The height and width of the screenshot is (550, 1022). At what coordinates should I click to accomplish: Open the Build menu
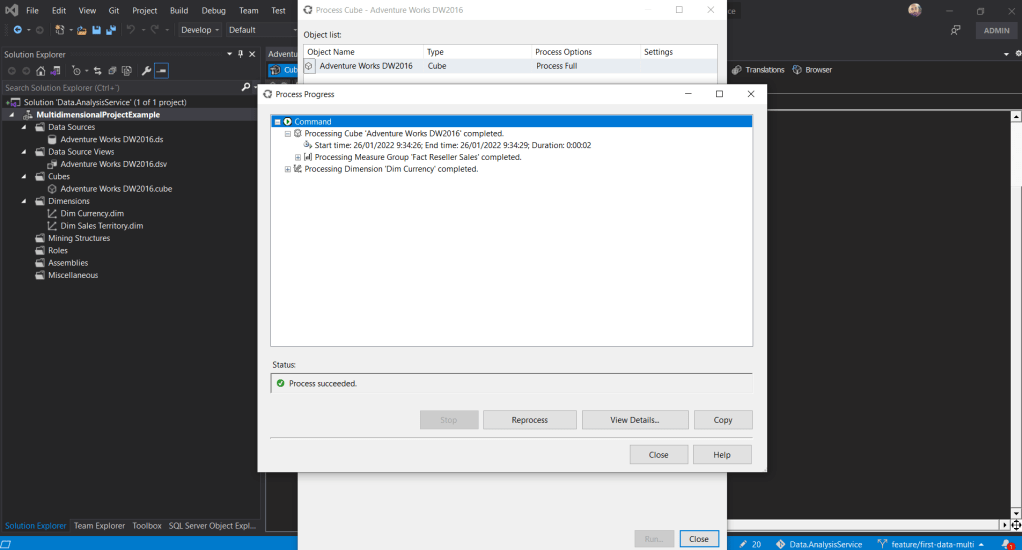coord(179,10)
